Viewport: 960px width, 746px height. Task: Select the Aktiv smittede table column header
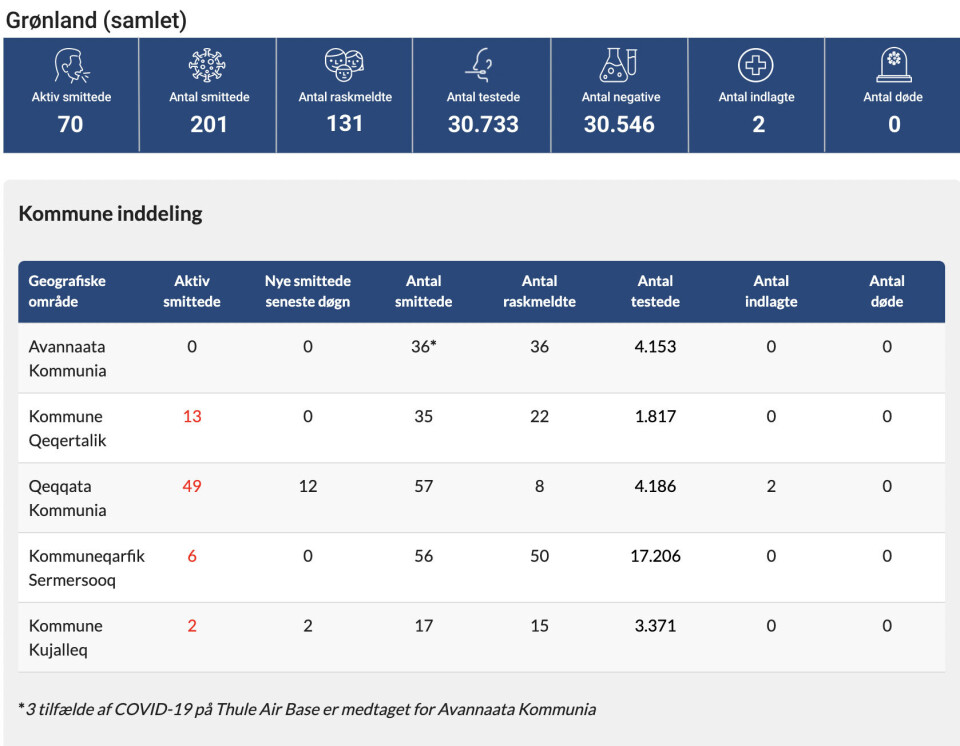192,291
